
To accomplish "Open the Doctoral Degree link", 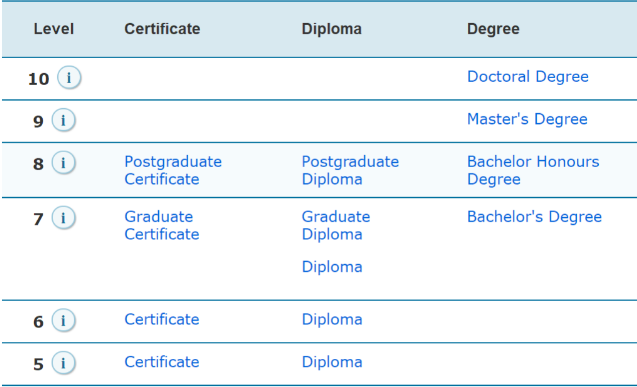I will tap(528, 77).
